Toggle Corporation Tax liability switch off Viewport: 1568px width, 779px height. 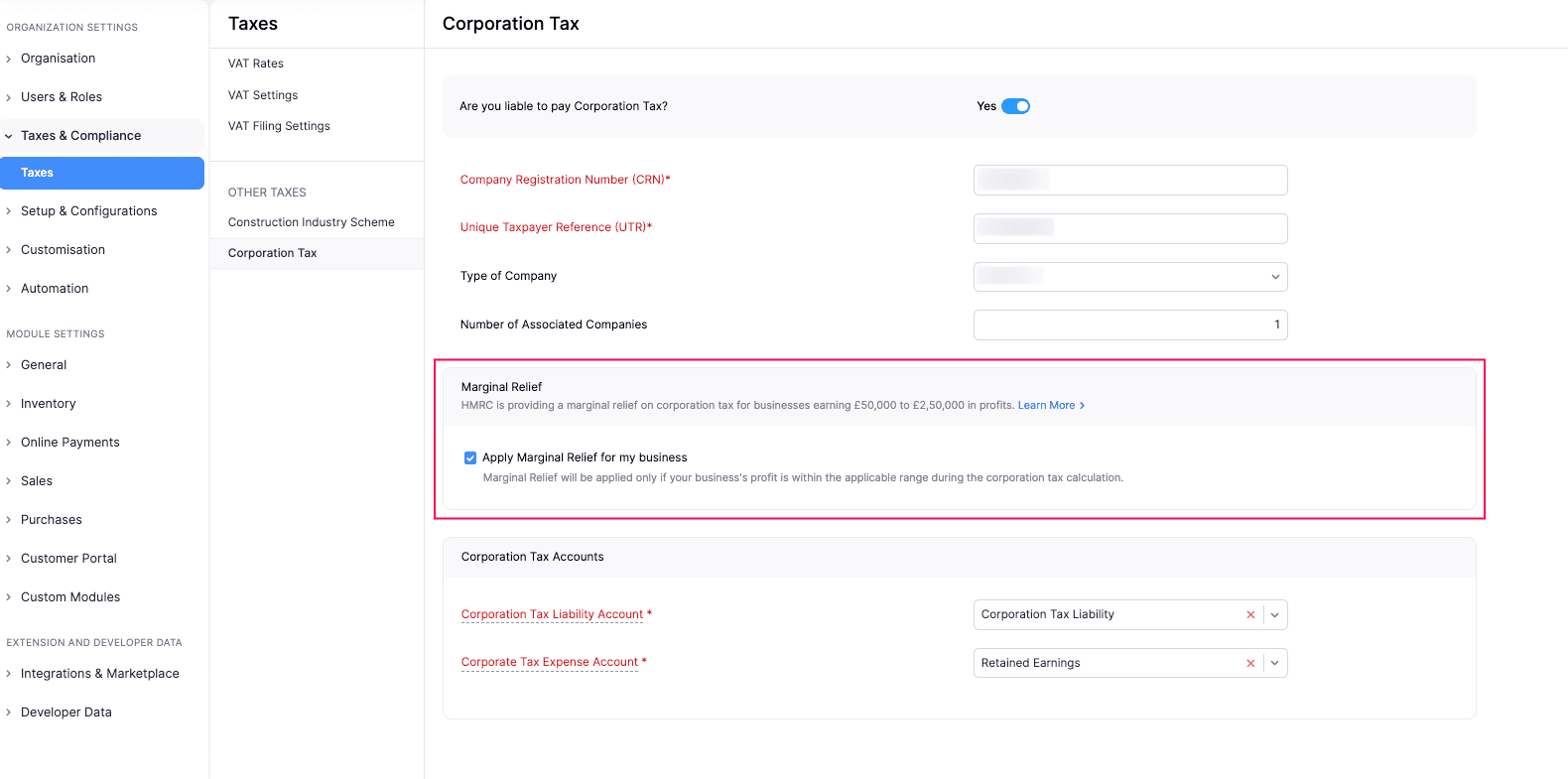click(x=1015, y=106)
